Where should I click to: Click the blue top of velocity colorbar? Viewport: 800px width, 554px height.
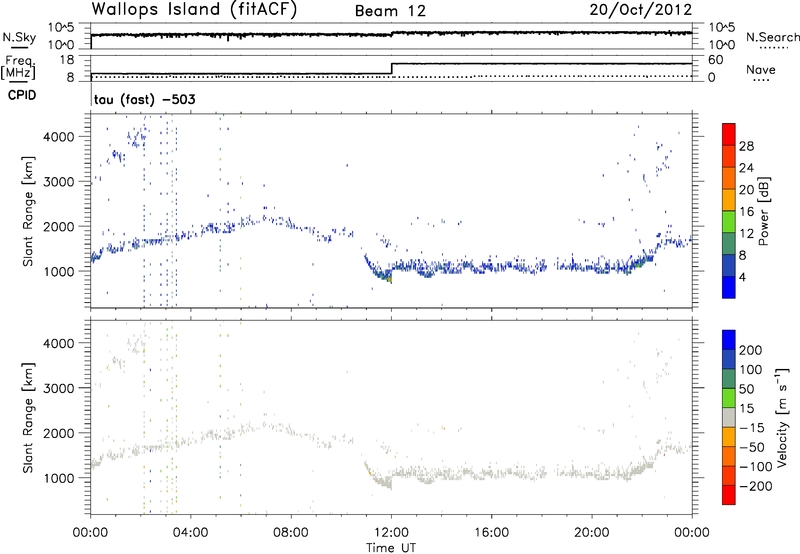[x=729, y=340]
